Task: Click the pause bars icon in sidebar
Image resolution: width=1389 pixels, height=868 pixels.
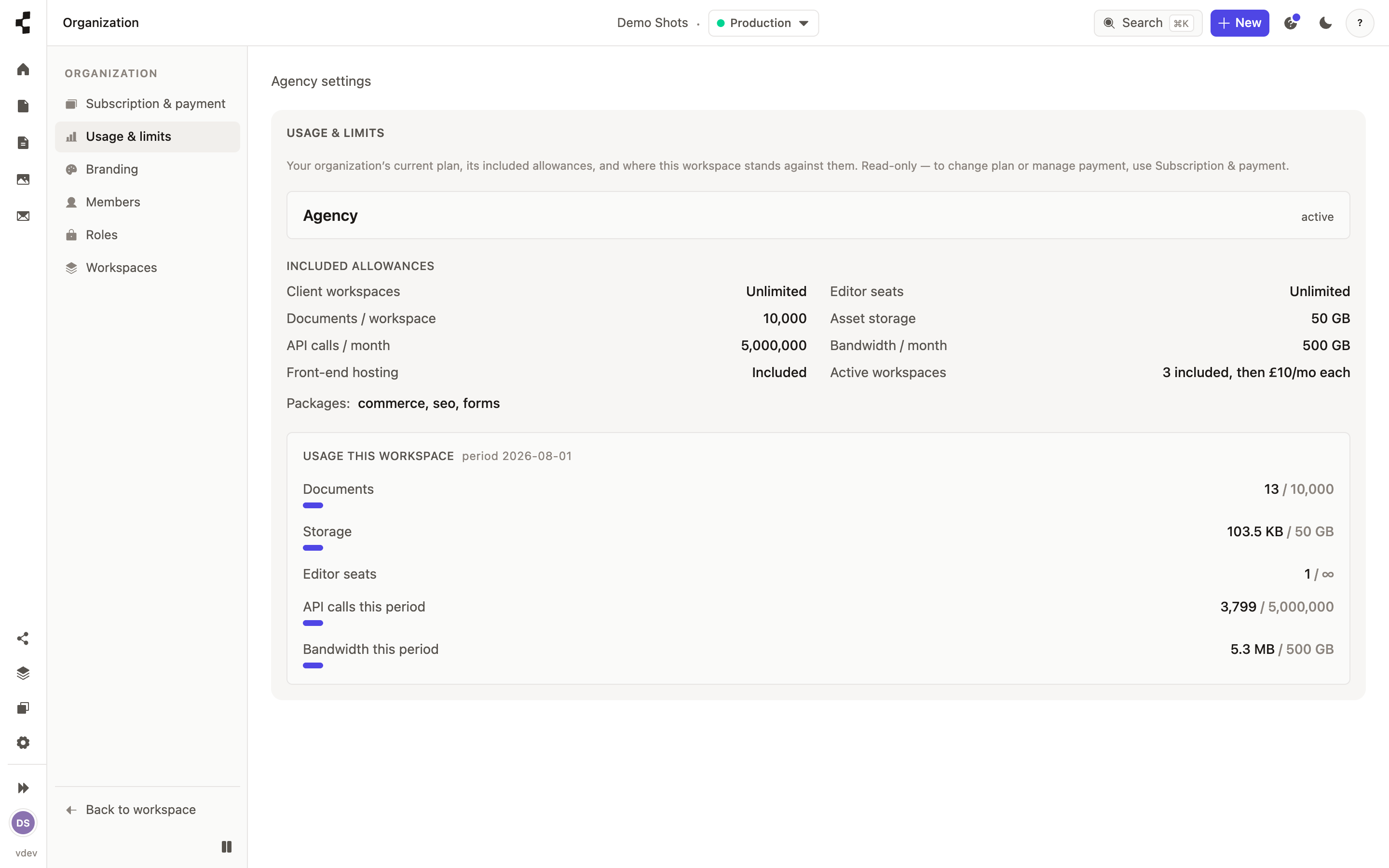Action: [x=227, y=847]
